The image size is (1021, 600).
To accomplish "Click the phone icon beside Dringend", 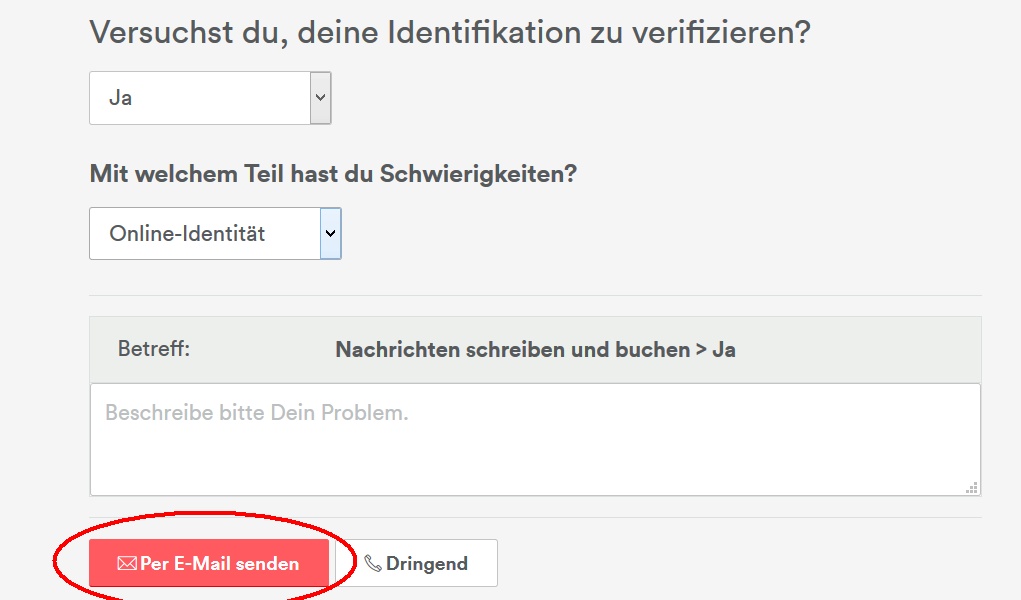I will [x=373, y=564].
